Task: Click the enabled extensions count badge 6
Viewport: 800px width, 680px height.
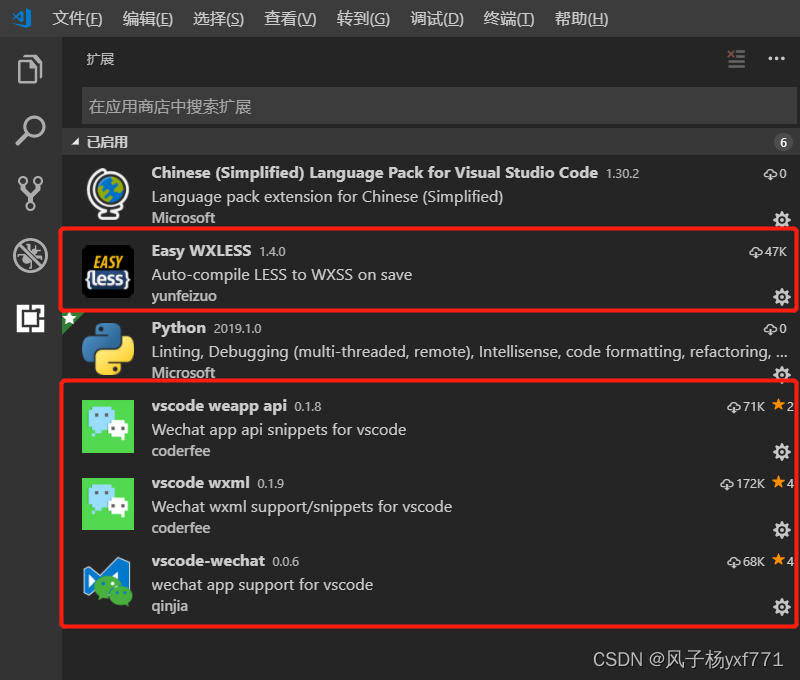Action: tap(783, 142)
